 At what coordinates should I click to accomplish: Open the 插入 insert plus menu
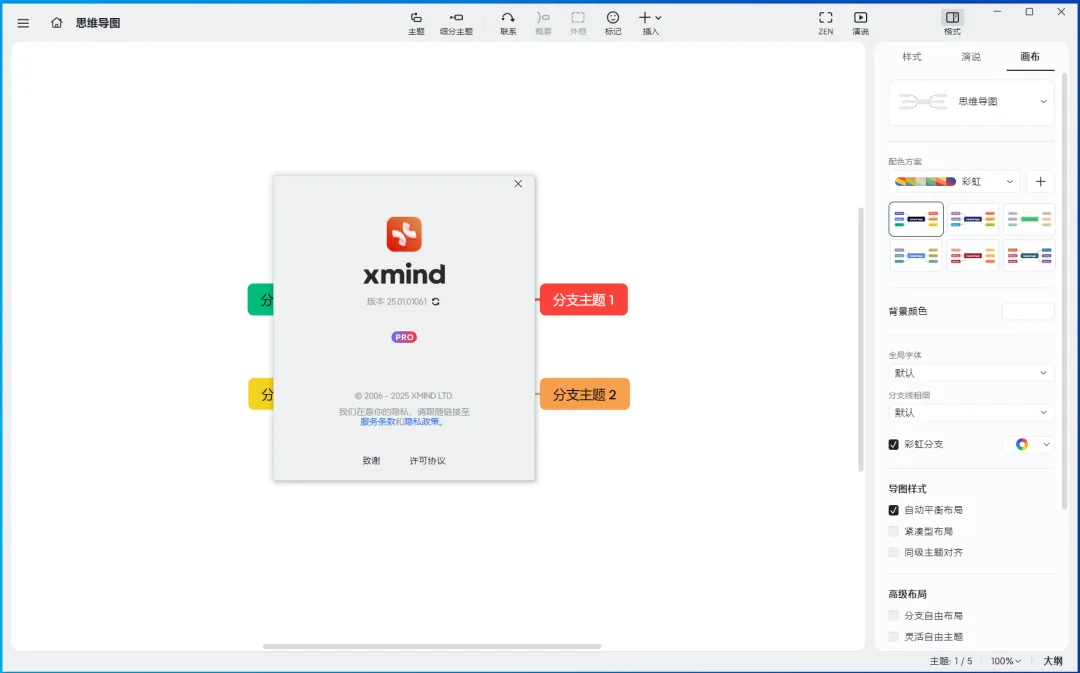click(650, 23)
